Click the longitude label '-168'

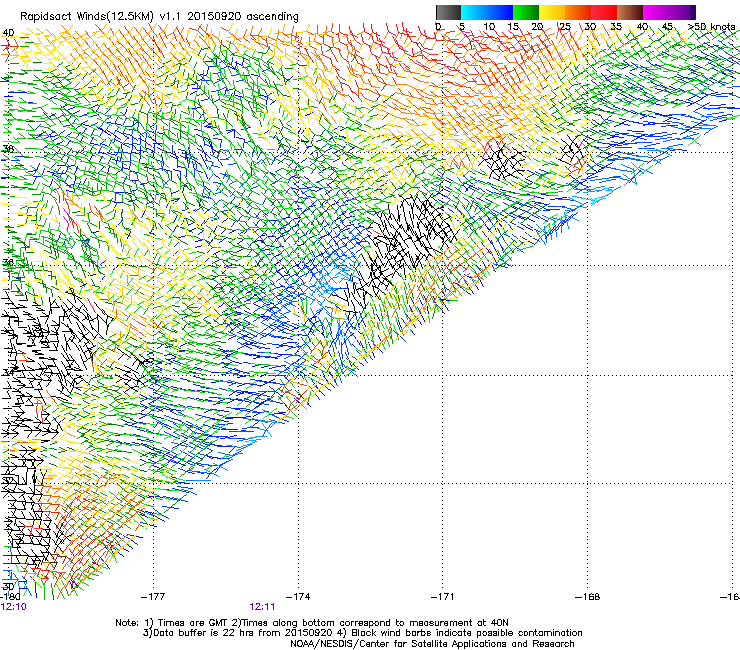(x=588, y=597)
